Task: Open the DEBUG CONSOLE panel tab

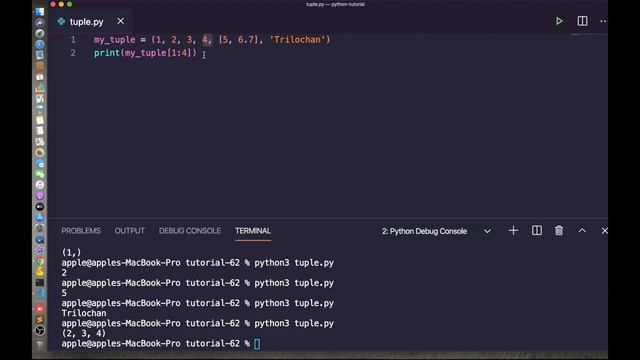Action: 190,231
